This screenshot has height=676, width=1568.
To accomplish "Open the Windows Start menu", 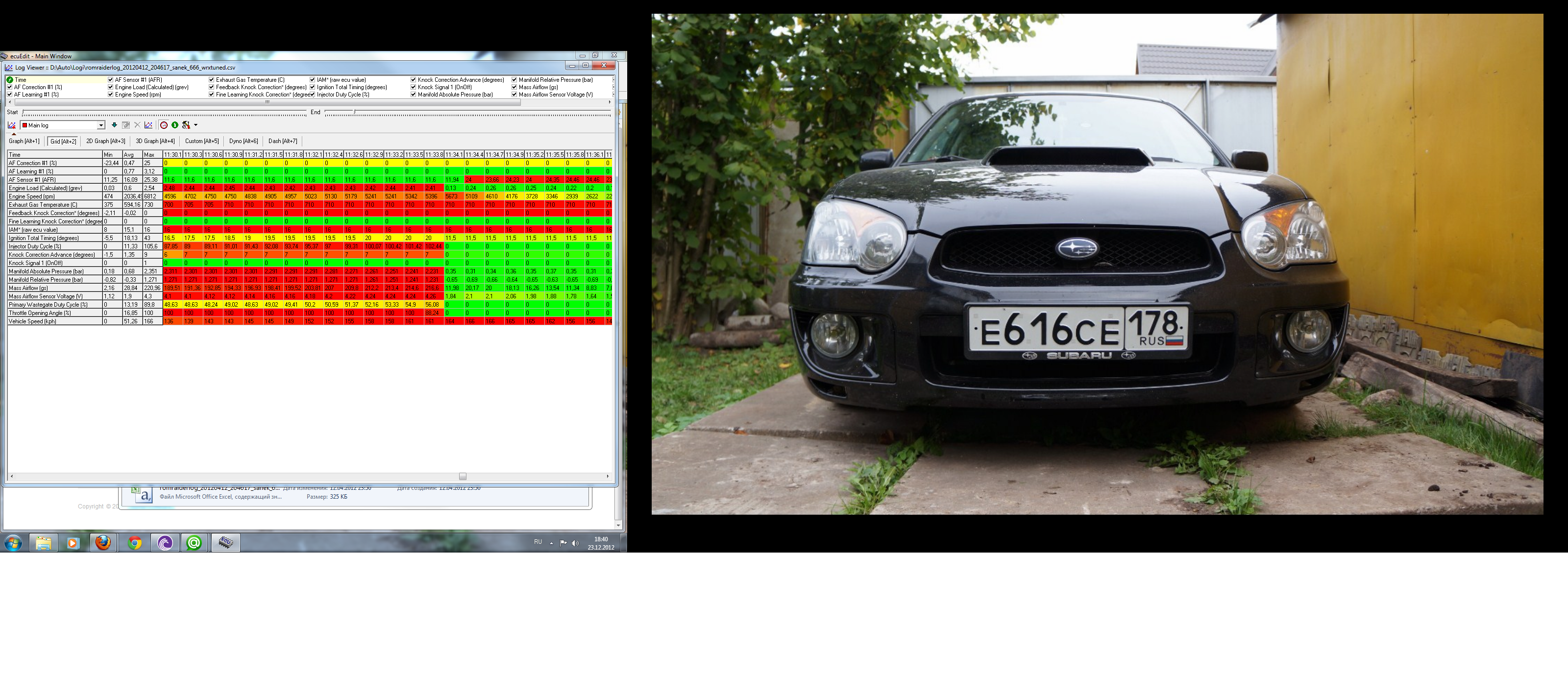I will click(x=13, y=543).
